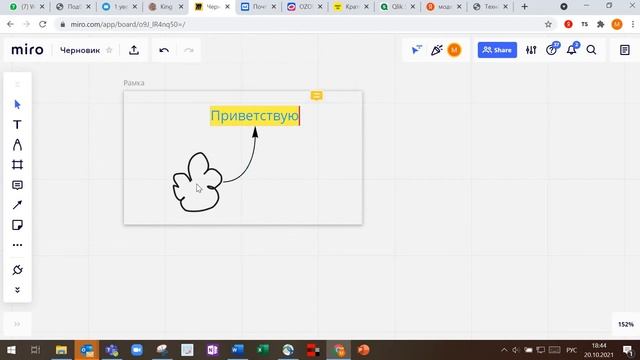Open Chrome three-dot menu

(x=633, y=24)
